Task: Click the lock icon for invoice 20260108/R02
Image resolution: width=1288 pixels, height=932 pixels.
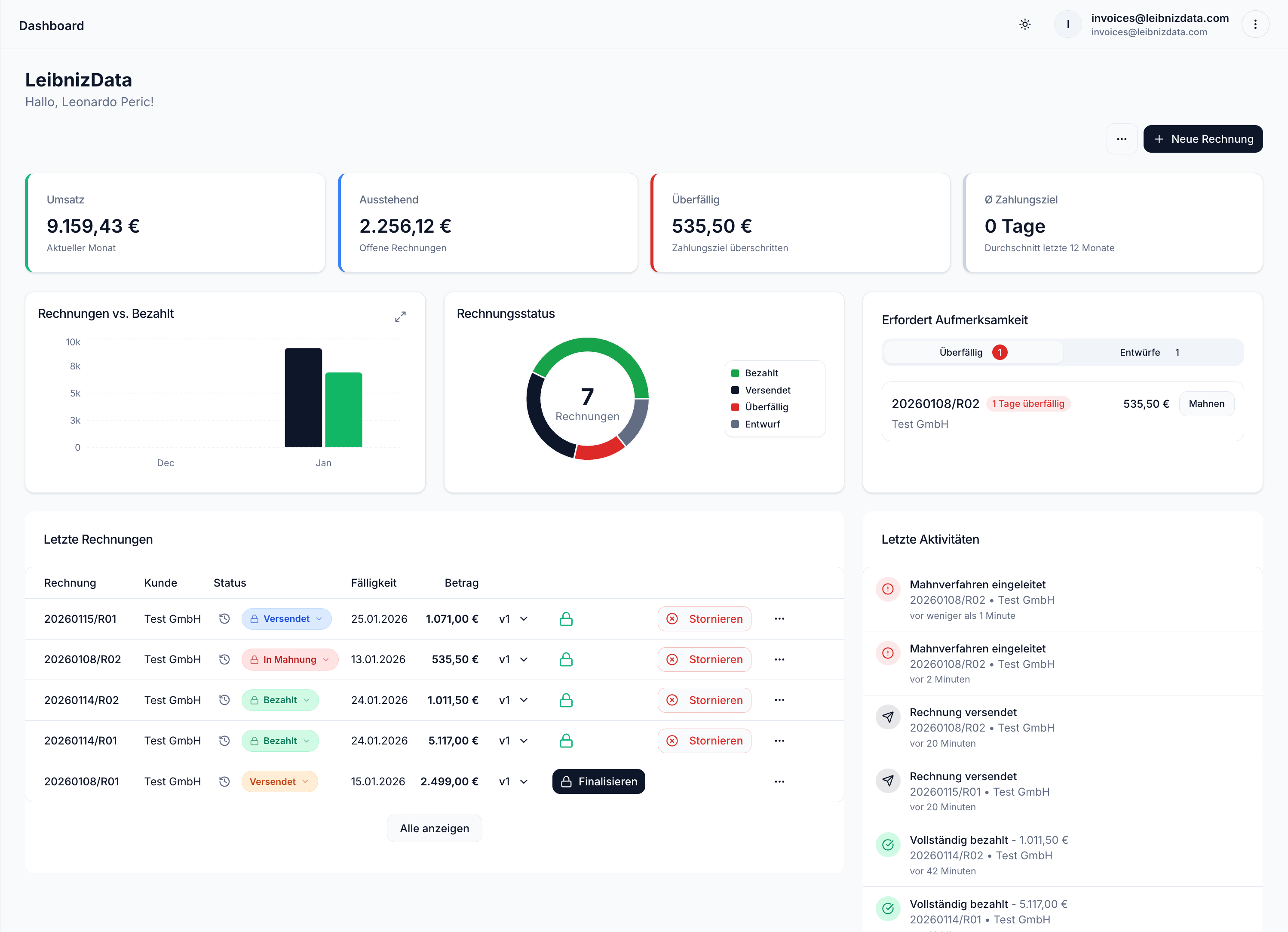Action: (566, 659)
